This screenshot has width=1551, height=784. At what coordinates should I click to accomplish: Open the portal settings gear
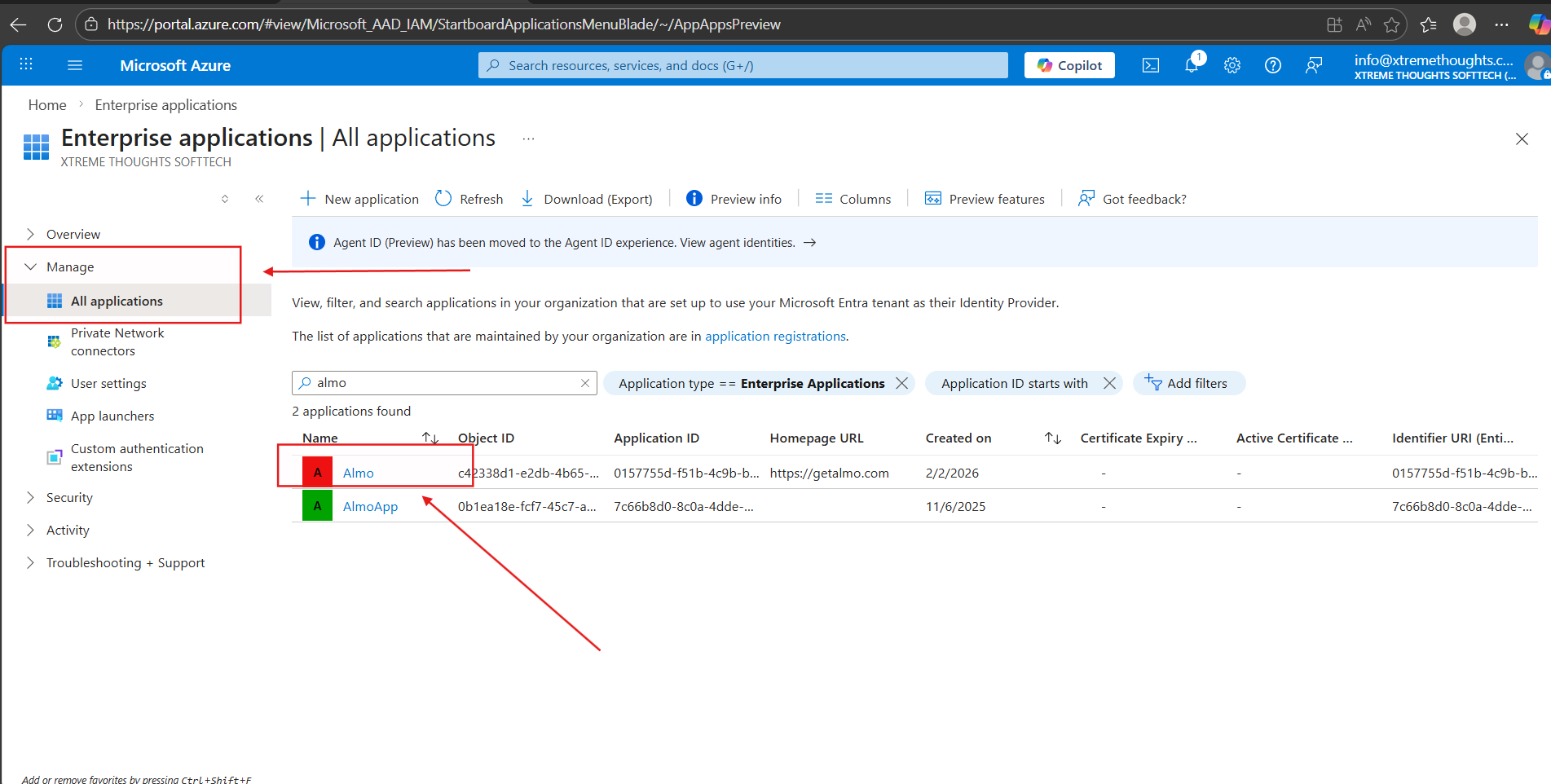coord(1232,64)
